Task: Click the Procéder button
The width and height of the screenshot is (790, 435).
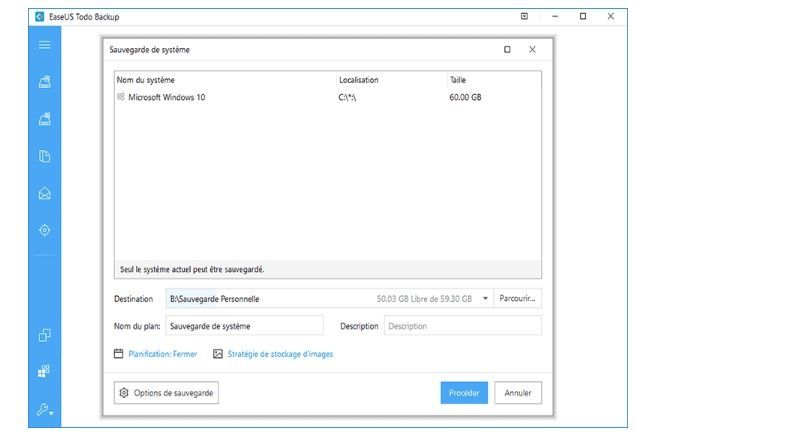Action: coord(464,393)
